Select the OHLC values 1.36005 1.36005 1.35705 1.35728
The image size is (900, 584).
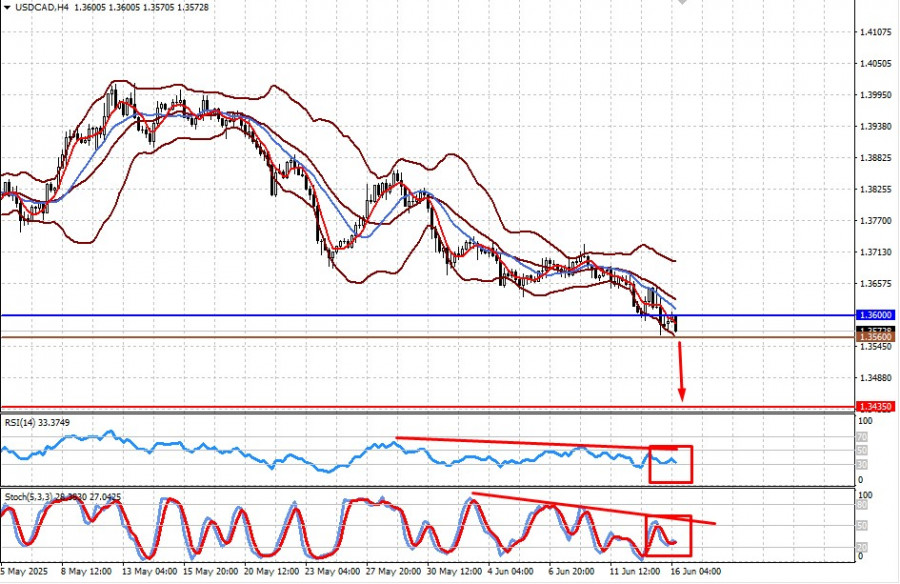point(141,7)
